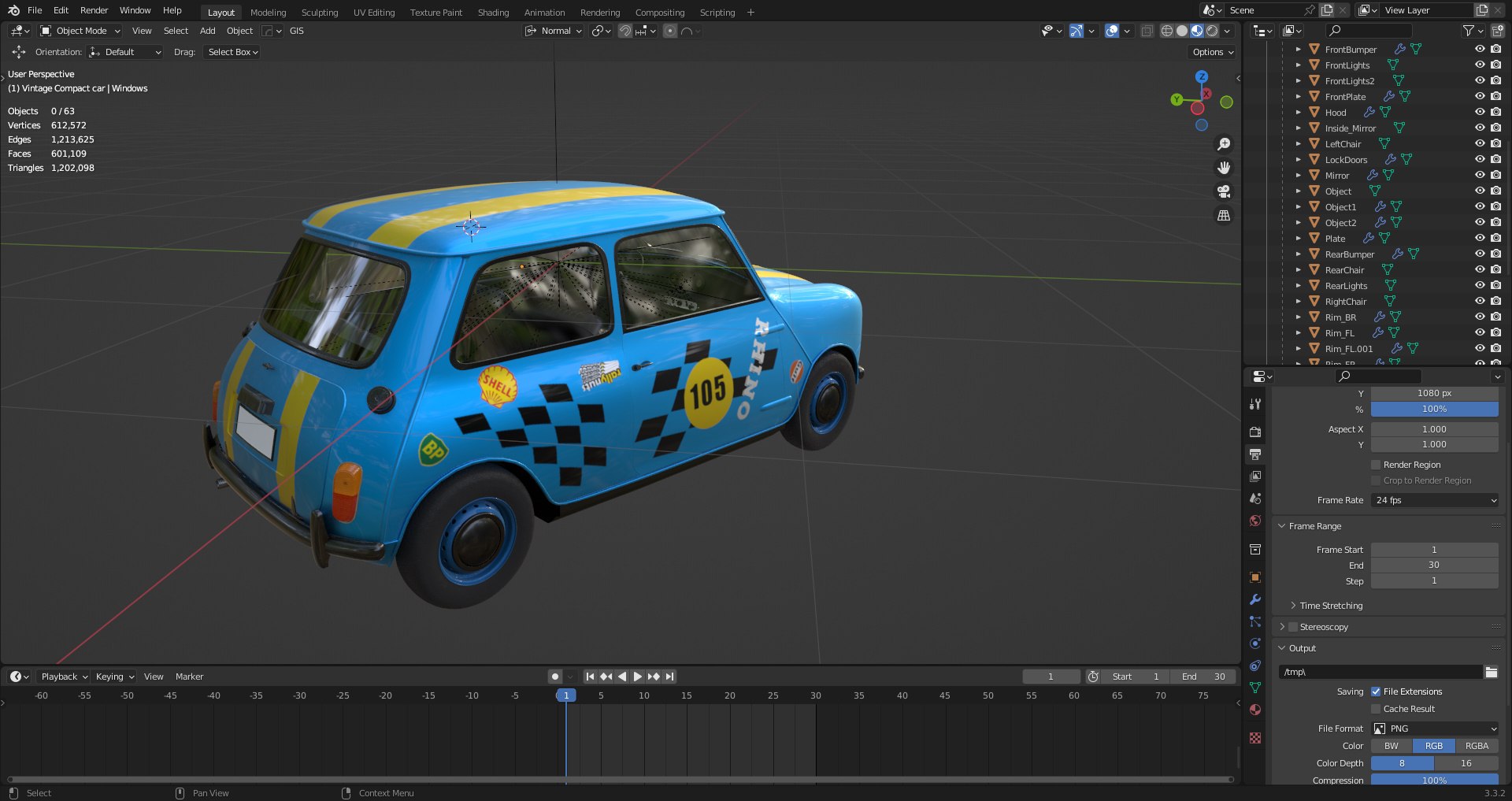Enable Cache Result checkbox
Screen dimensions: 1512x801
point(1376,709)
